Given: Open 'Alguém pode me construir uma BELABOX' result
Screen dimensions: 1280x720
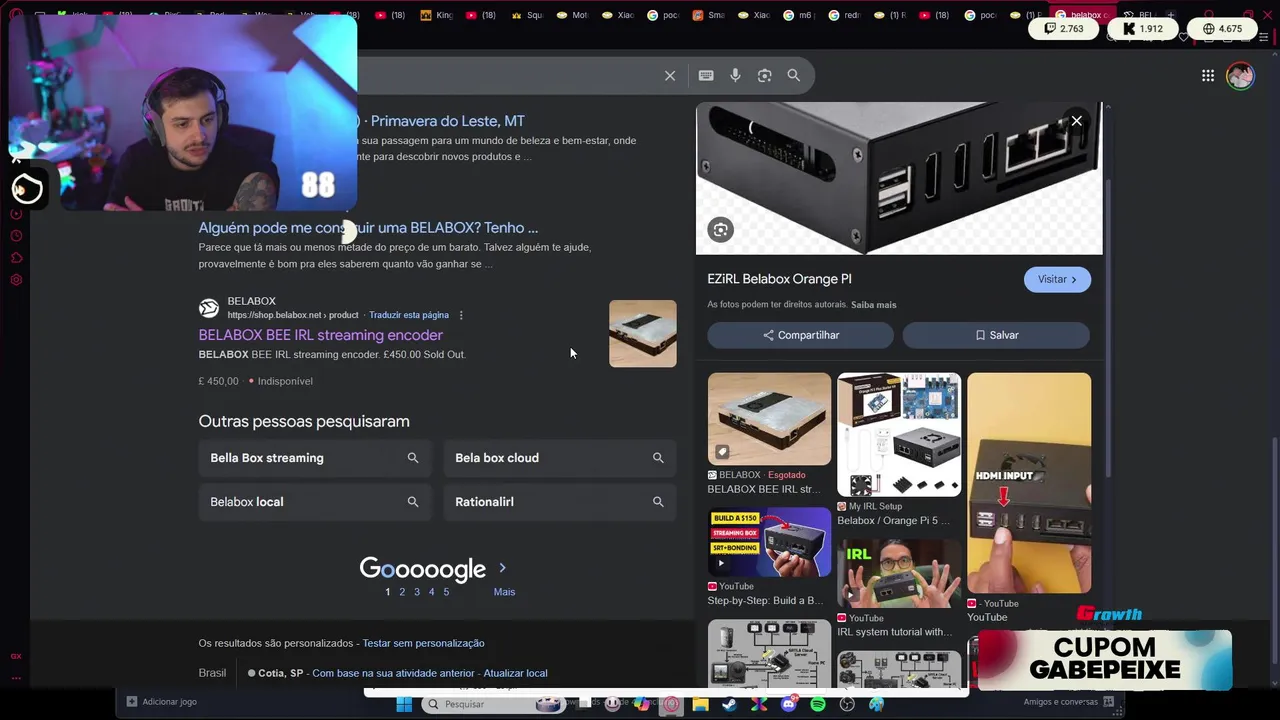Looking at the screenshot, I should pos(368,228).
